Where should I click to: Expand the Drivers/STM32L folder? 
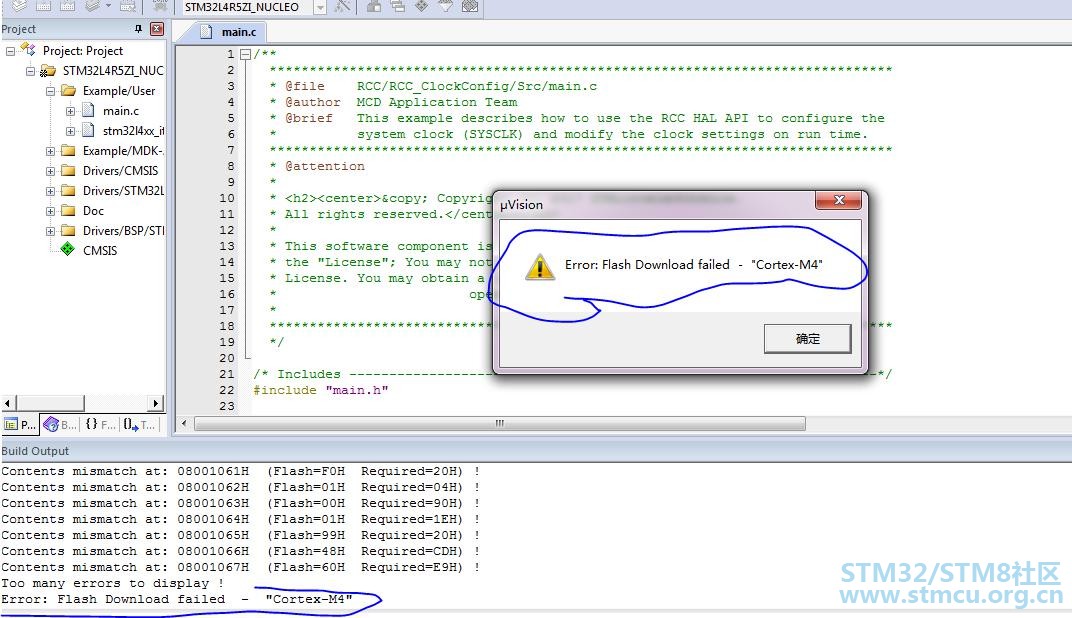pos(50,191)
